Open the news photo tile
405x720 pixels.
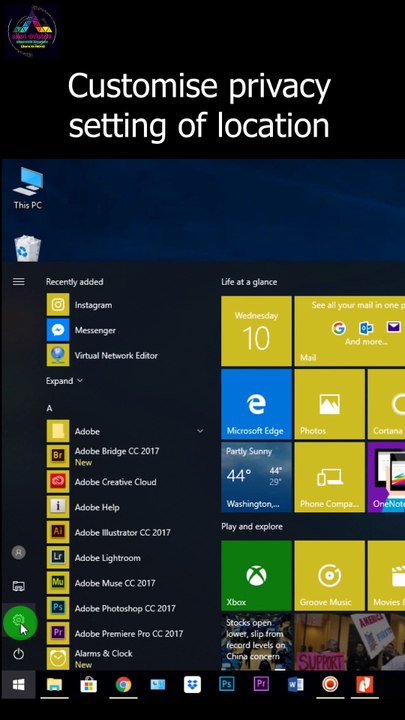[x=349, y=642]
